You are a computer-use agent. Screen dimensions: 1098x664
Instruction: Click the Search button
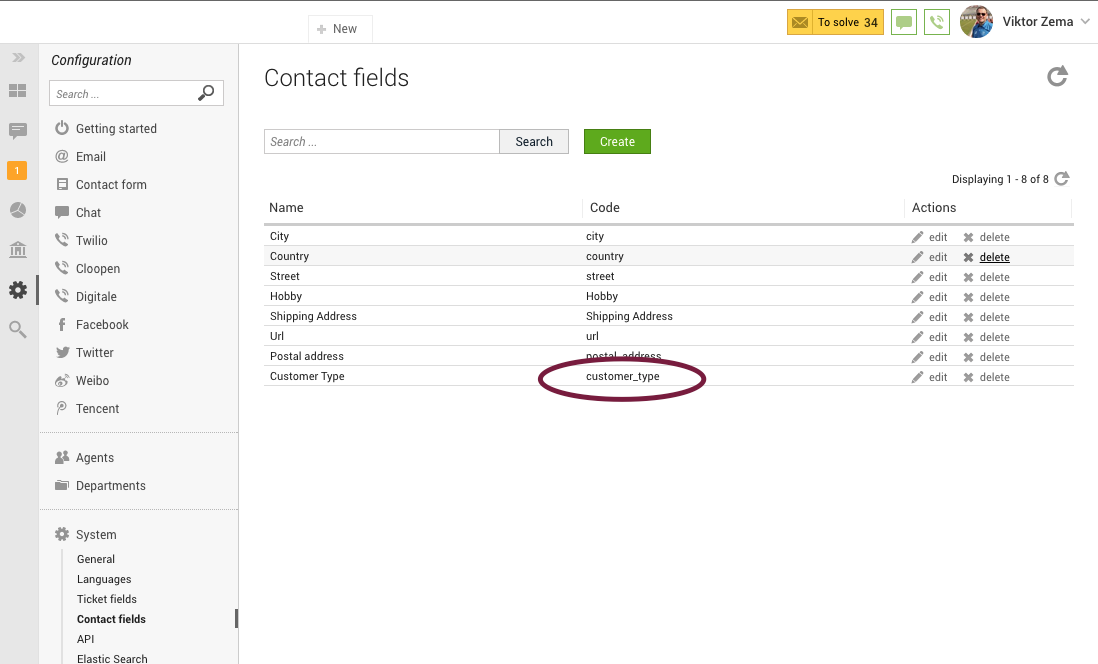coord(534,141)
